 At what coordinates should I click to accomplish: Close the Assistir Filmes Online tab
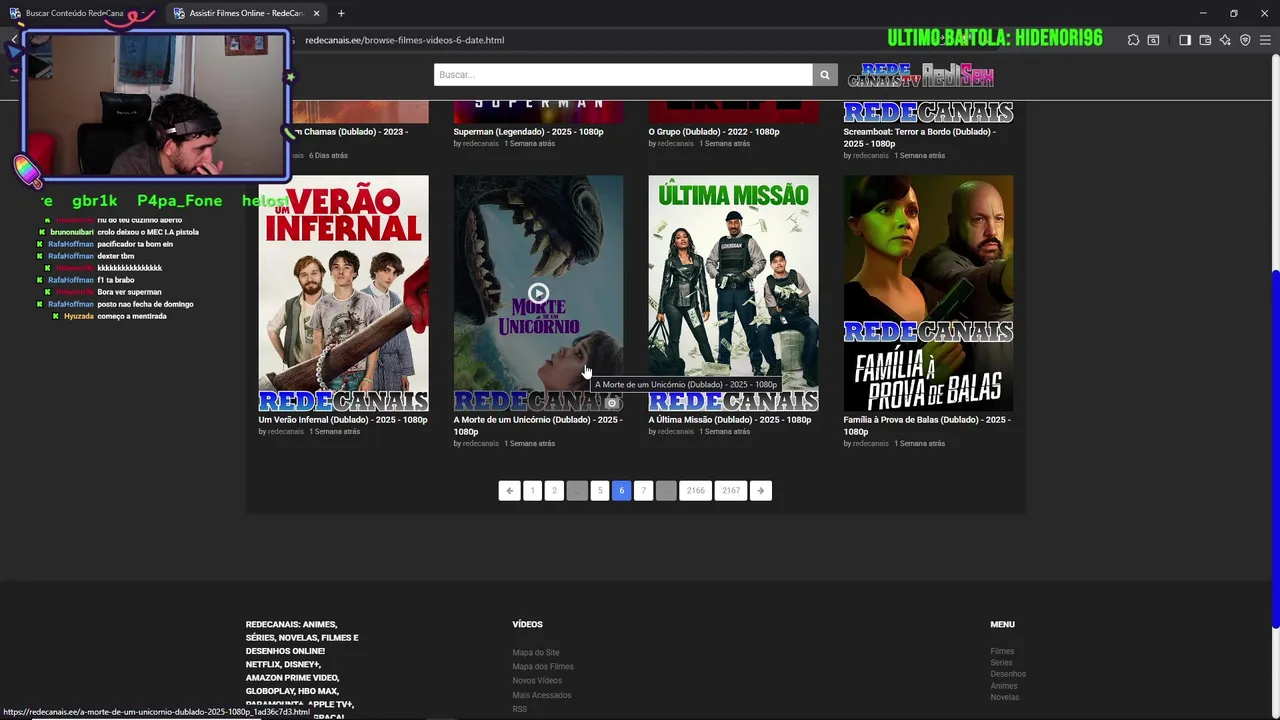317,13
